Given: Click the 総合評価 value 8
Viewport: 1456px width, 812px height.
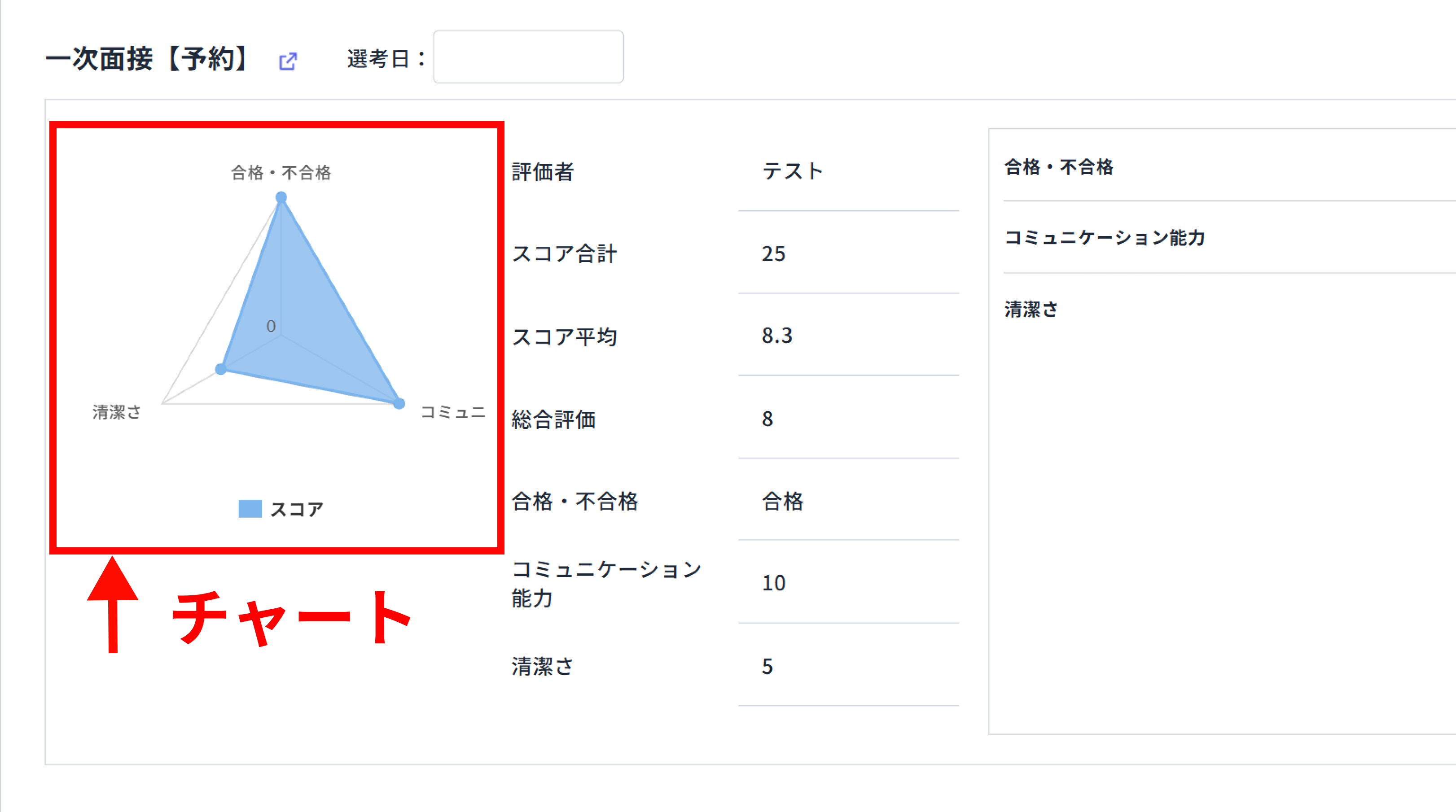Looking at the screenshot, I should 767,419.
